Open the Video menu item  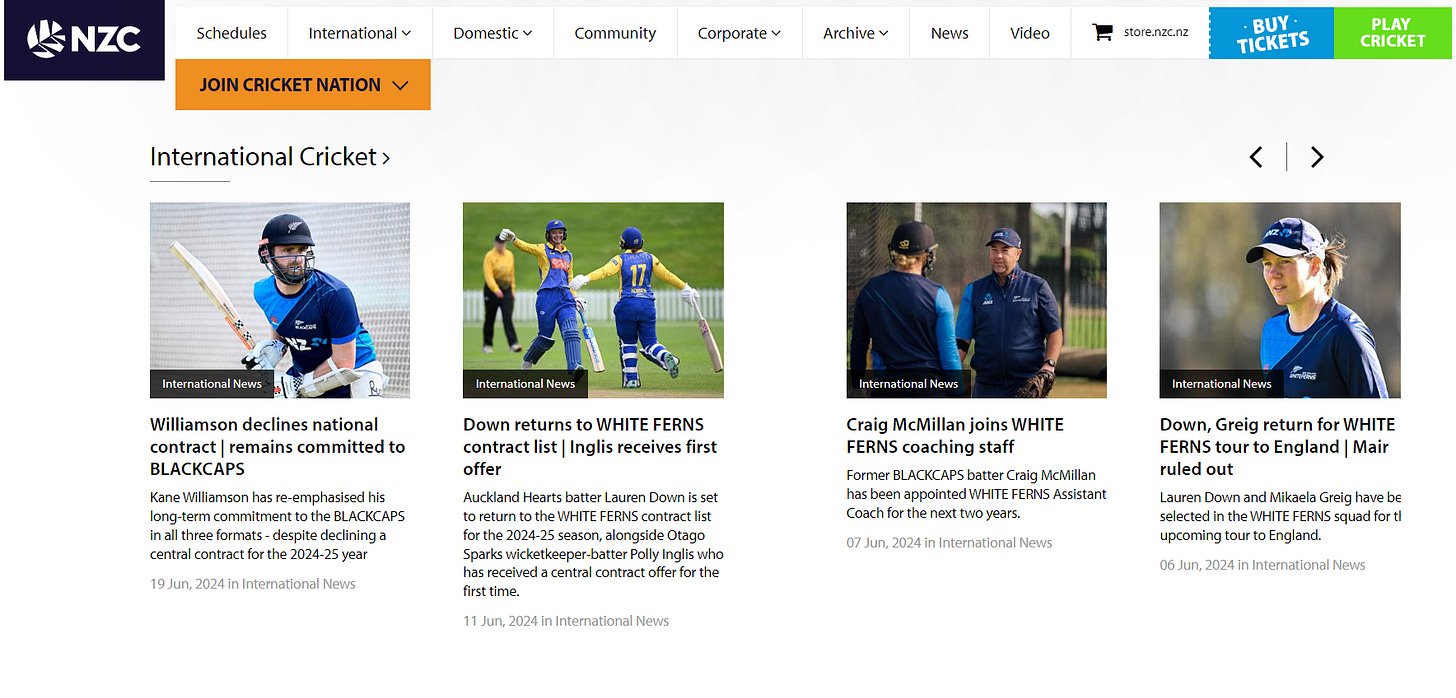point(1030,33)
